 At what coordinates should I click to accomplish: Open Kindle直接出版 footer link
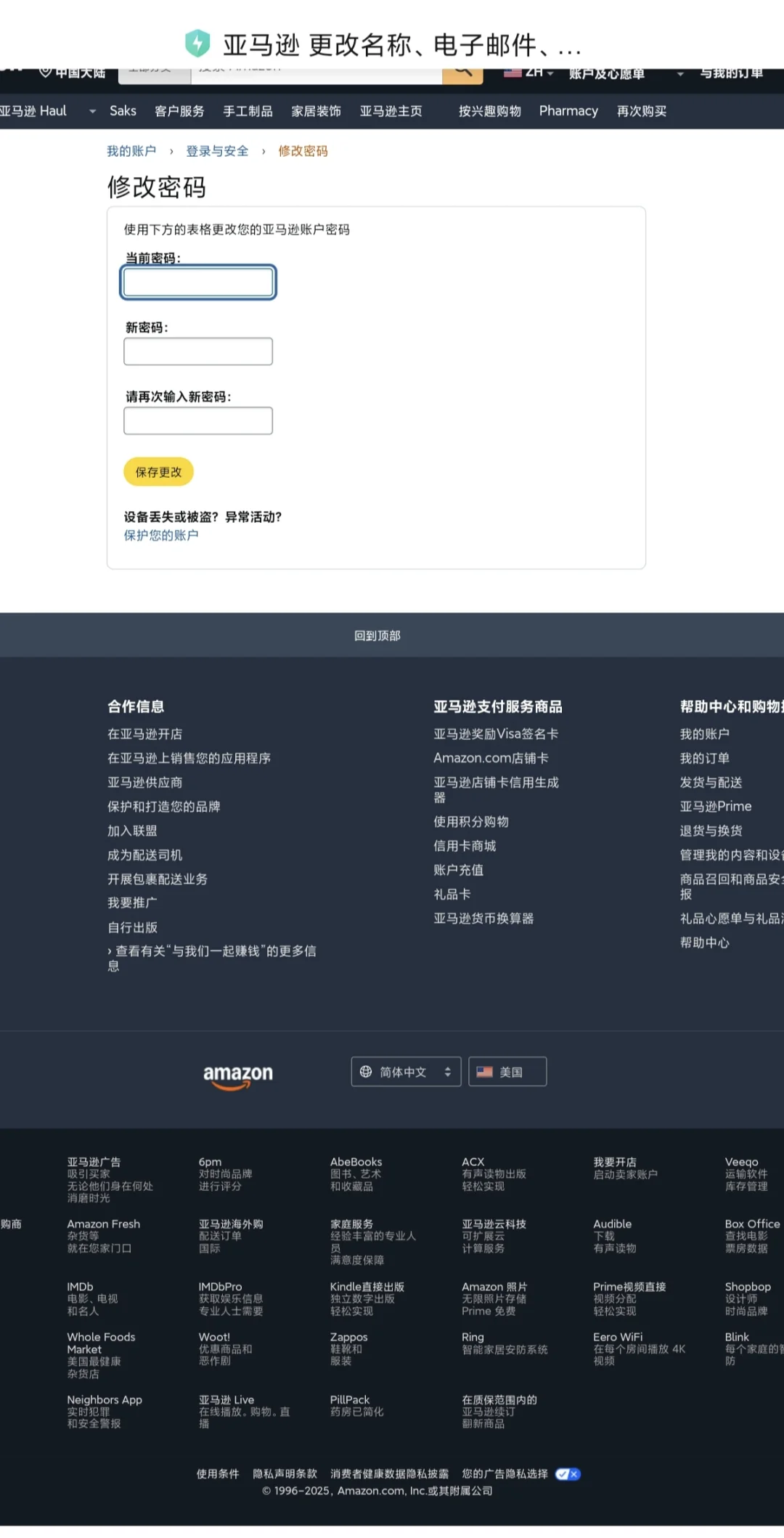(x=367, y=1286)
